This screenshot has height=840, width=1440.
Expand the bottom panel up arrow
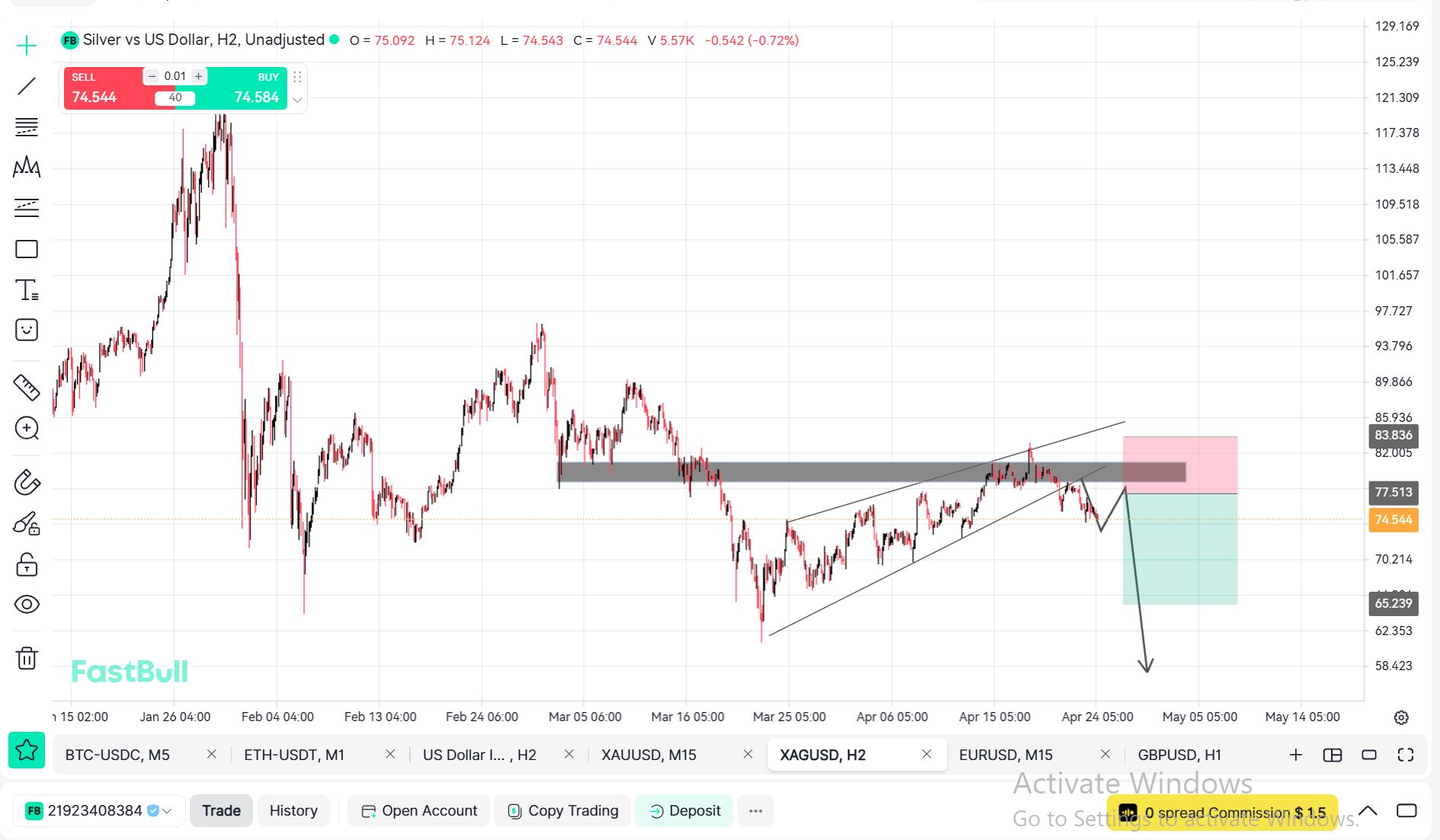(1368, 811)
